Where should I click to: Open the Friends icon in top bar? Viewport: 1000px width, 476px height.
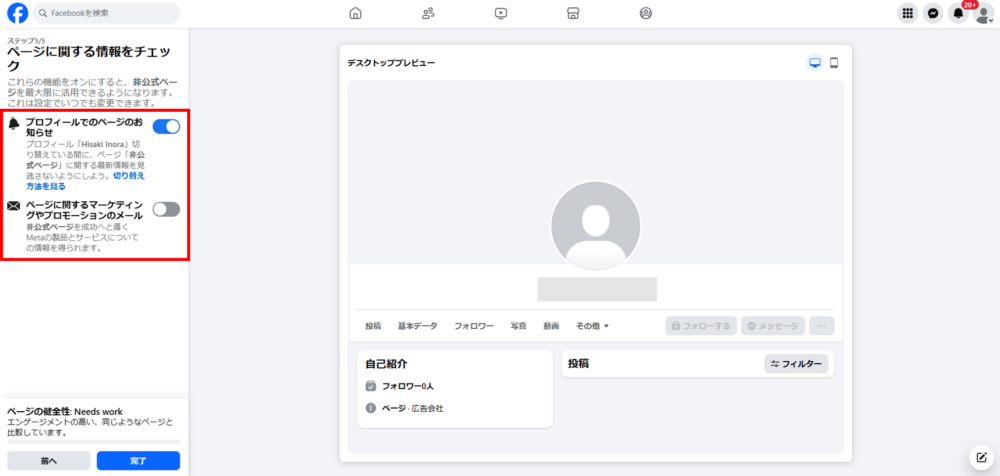[428, 13]
